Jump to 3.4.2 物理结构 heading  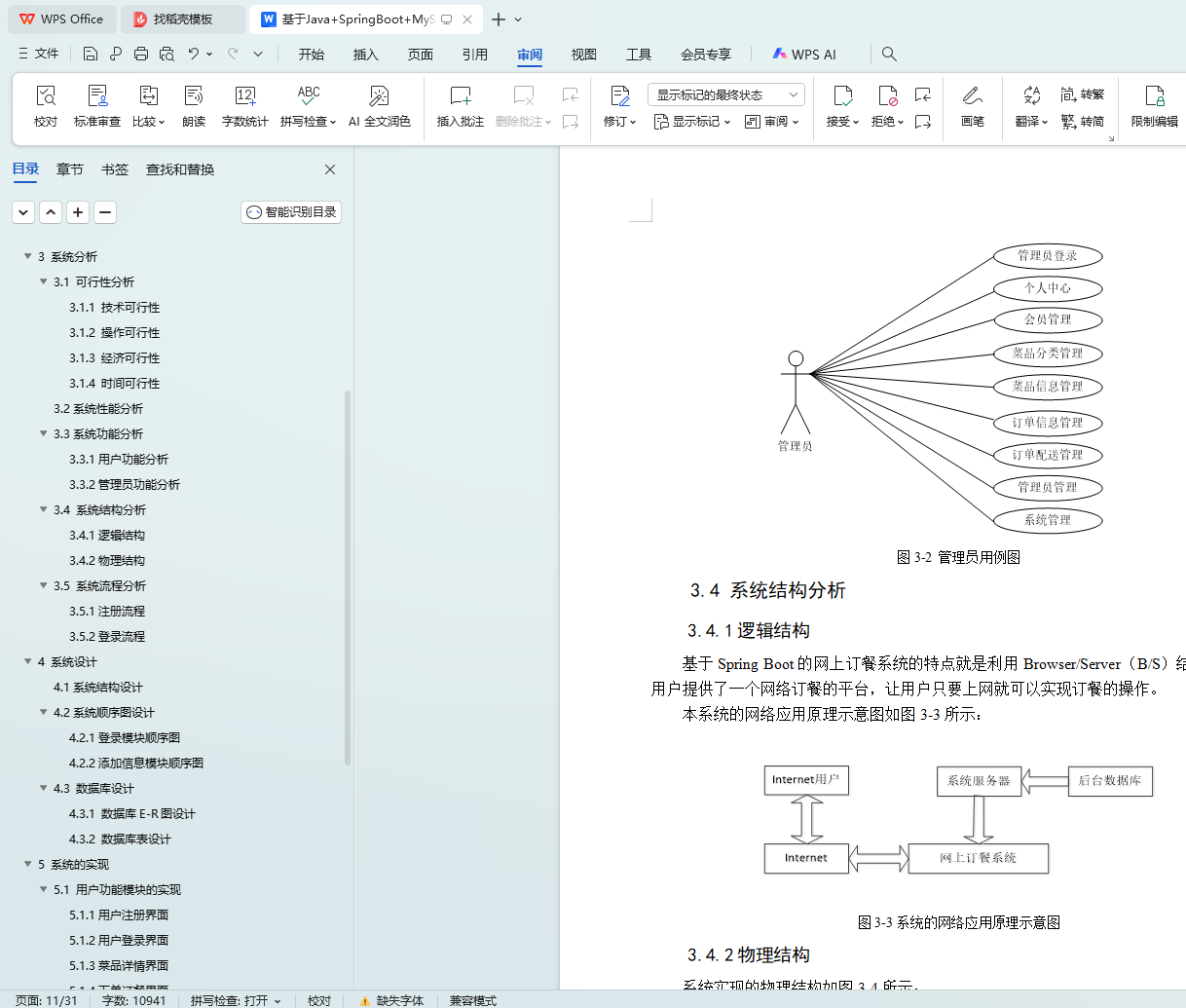click(x=107, y=560)
